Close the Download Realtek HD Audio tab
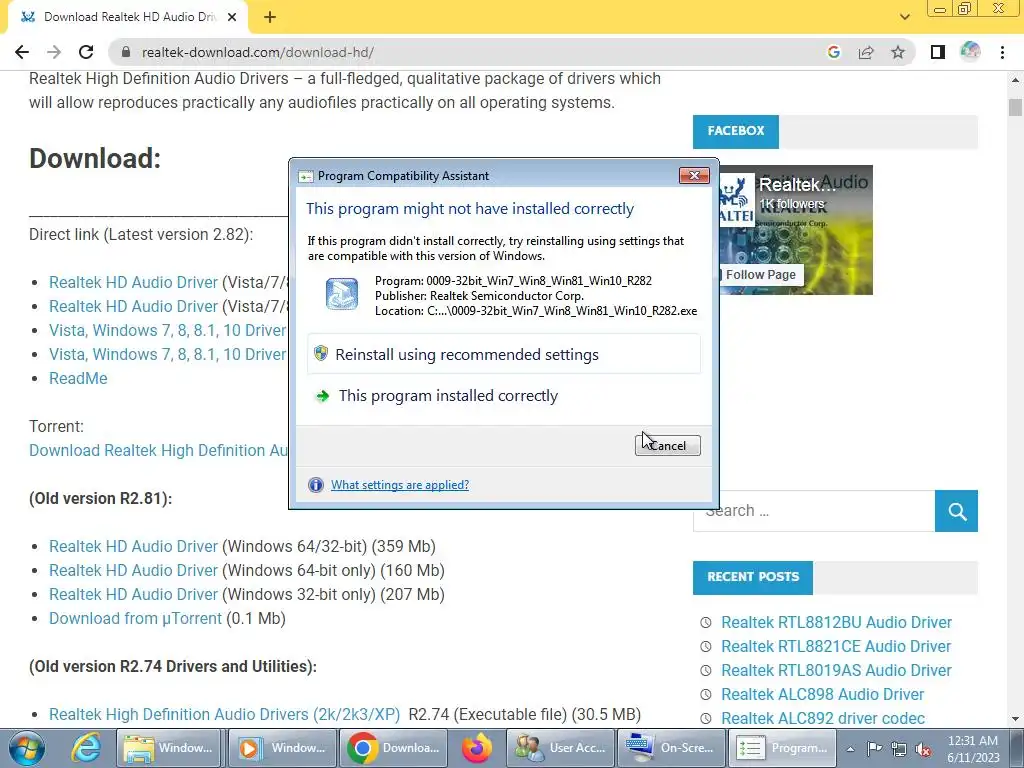The height and width of the screenshot is (768, 1024). pos(232,17)
